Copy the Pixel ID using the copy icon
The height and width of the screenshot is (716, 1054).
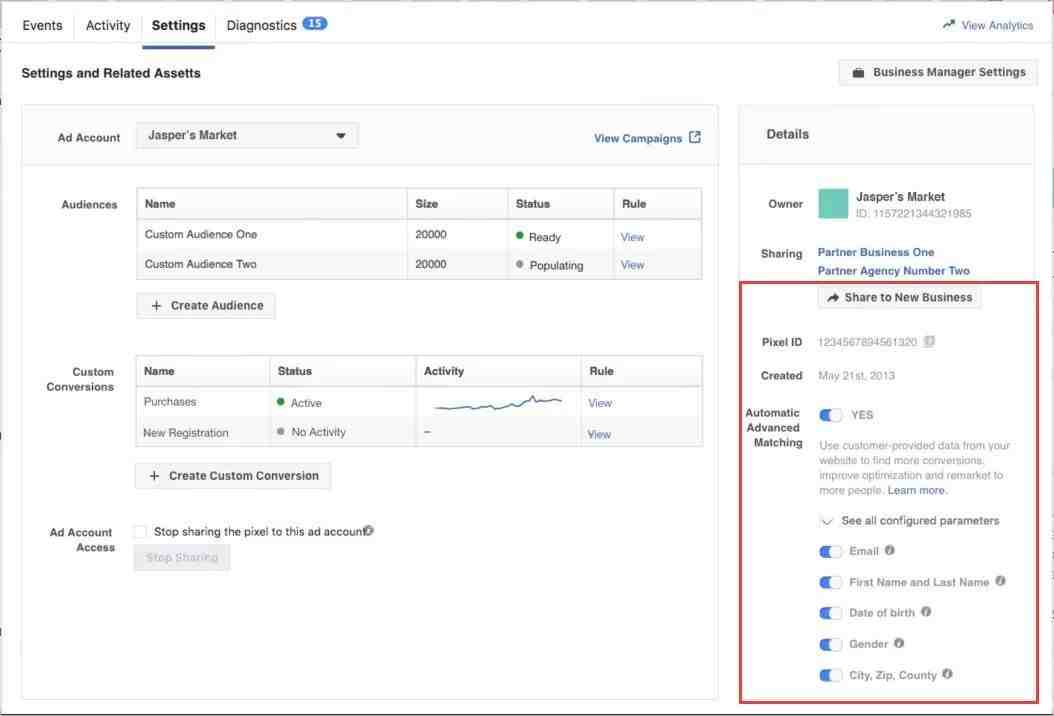click(929, 342)
